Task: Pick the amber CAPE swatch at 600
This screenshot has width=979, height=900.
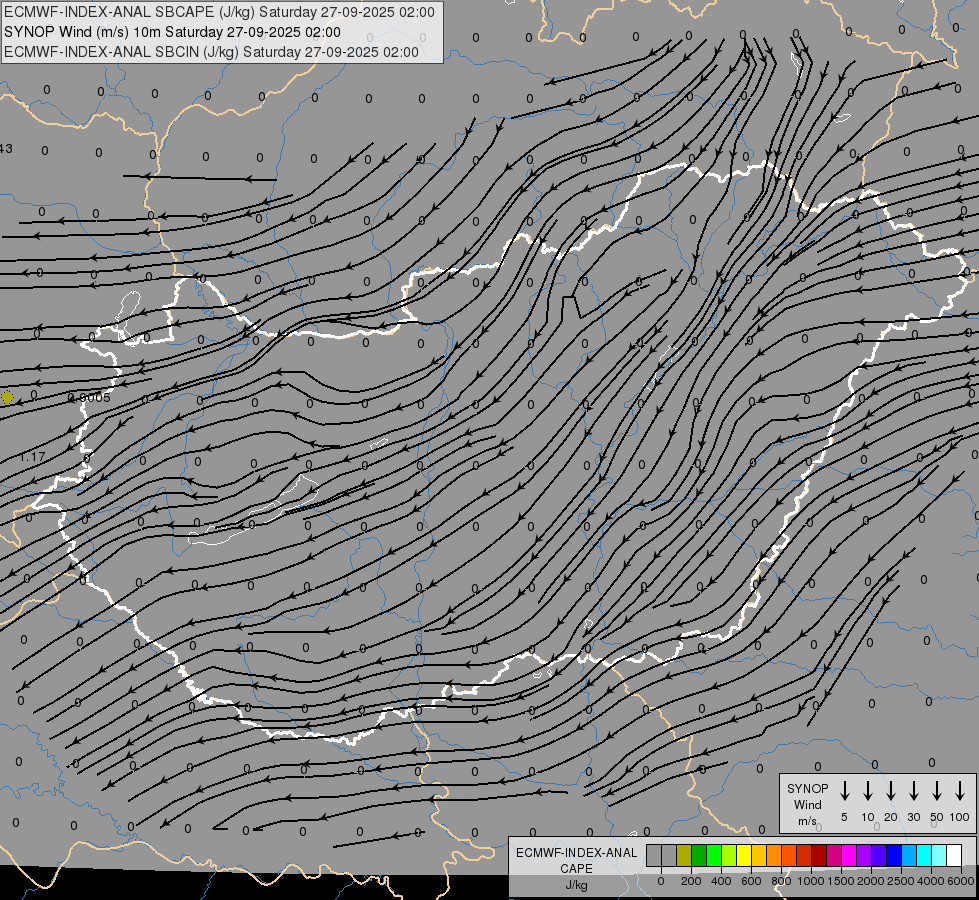Action: [x=759, y=855]
